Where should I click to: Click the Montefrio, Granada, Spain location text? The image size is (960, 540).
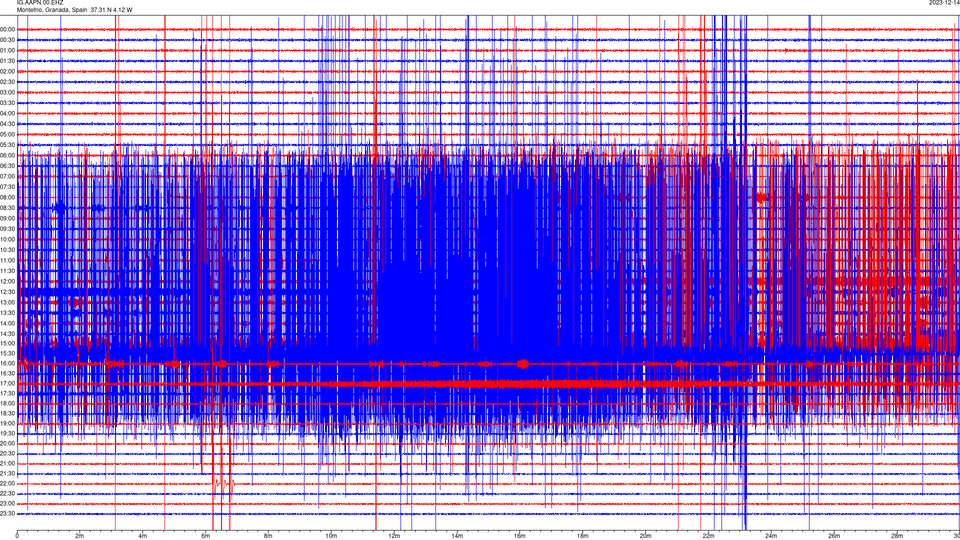tap(51, 10)
